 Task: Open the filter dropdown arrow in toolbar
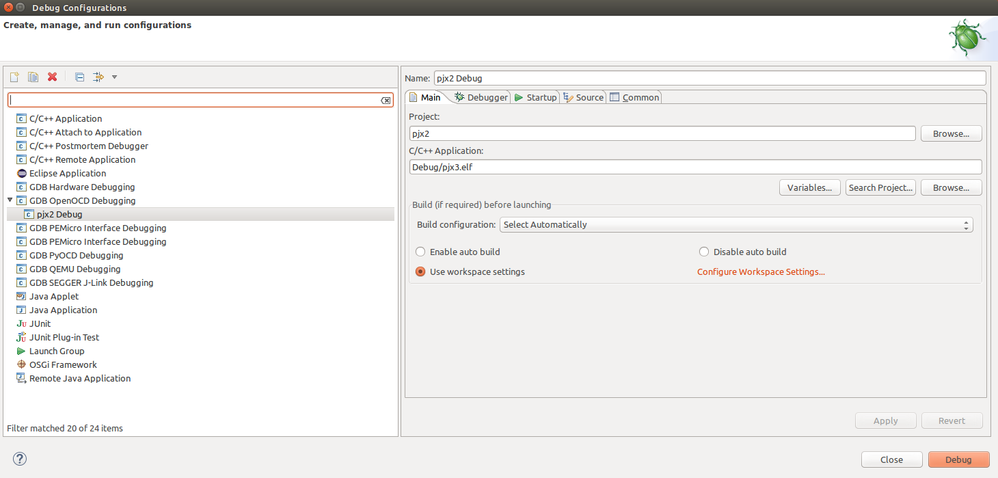[114, 77]
